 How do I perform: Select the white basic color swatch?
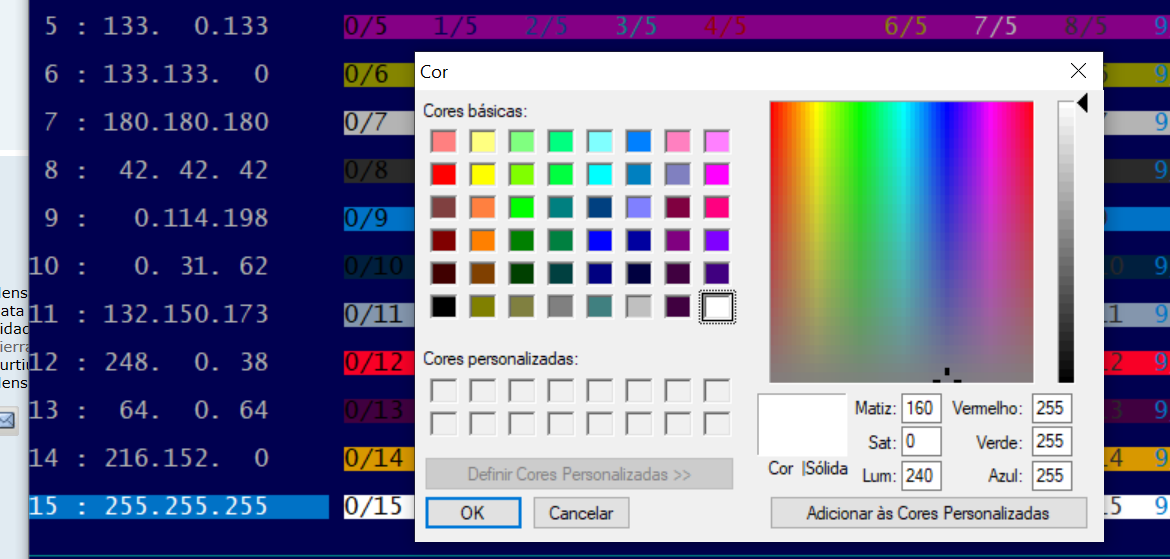(717, 306)
